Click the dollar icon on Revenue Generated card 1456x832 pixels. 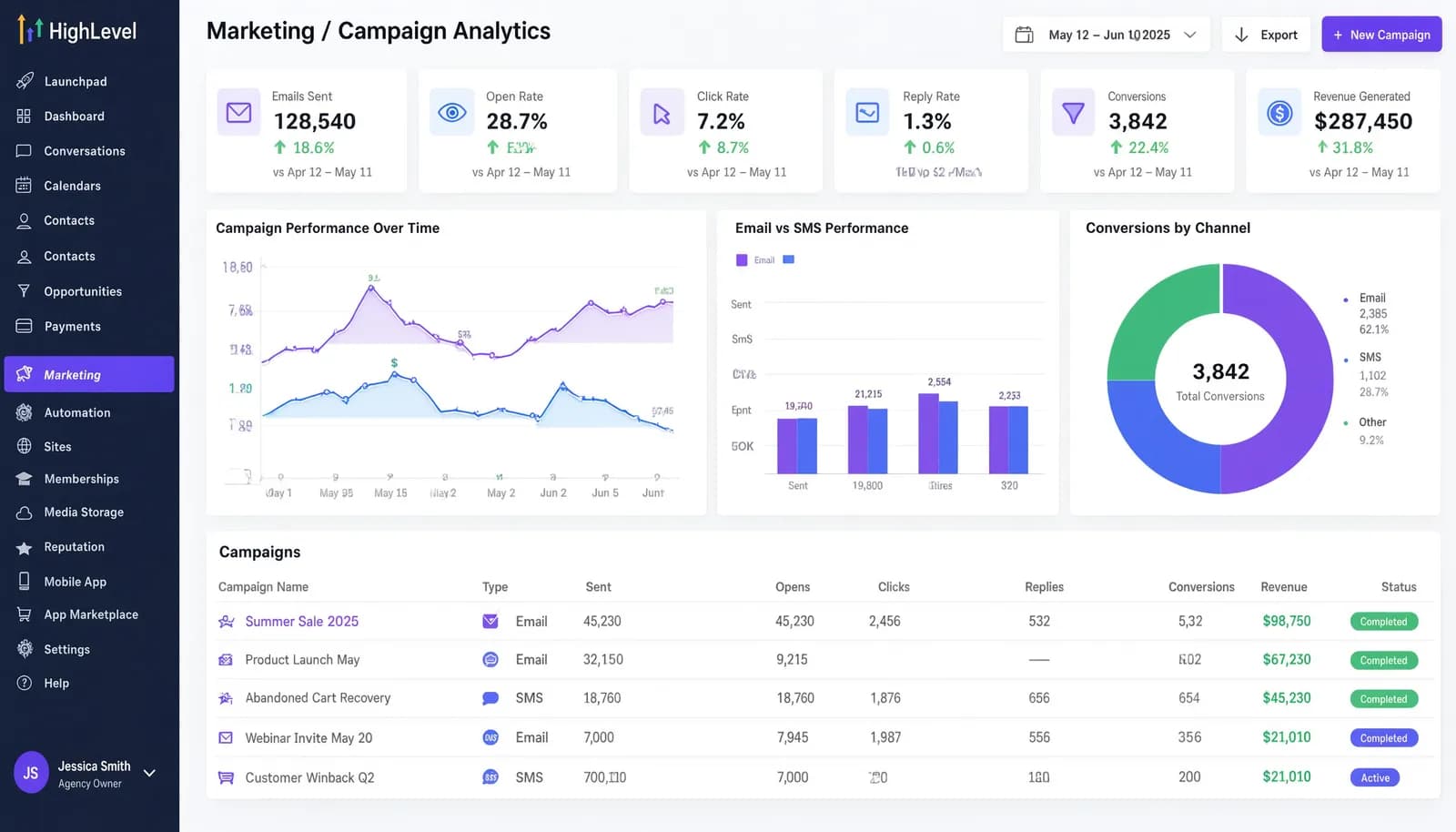(x=1280, y=113)
